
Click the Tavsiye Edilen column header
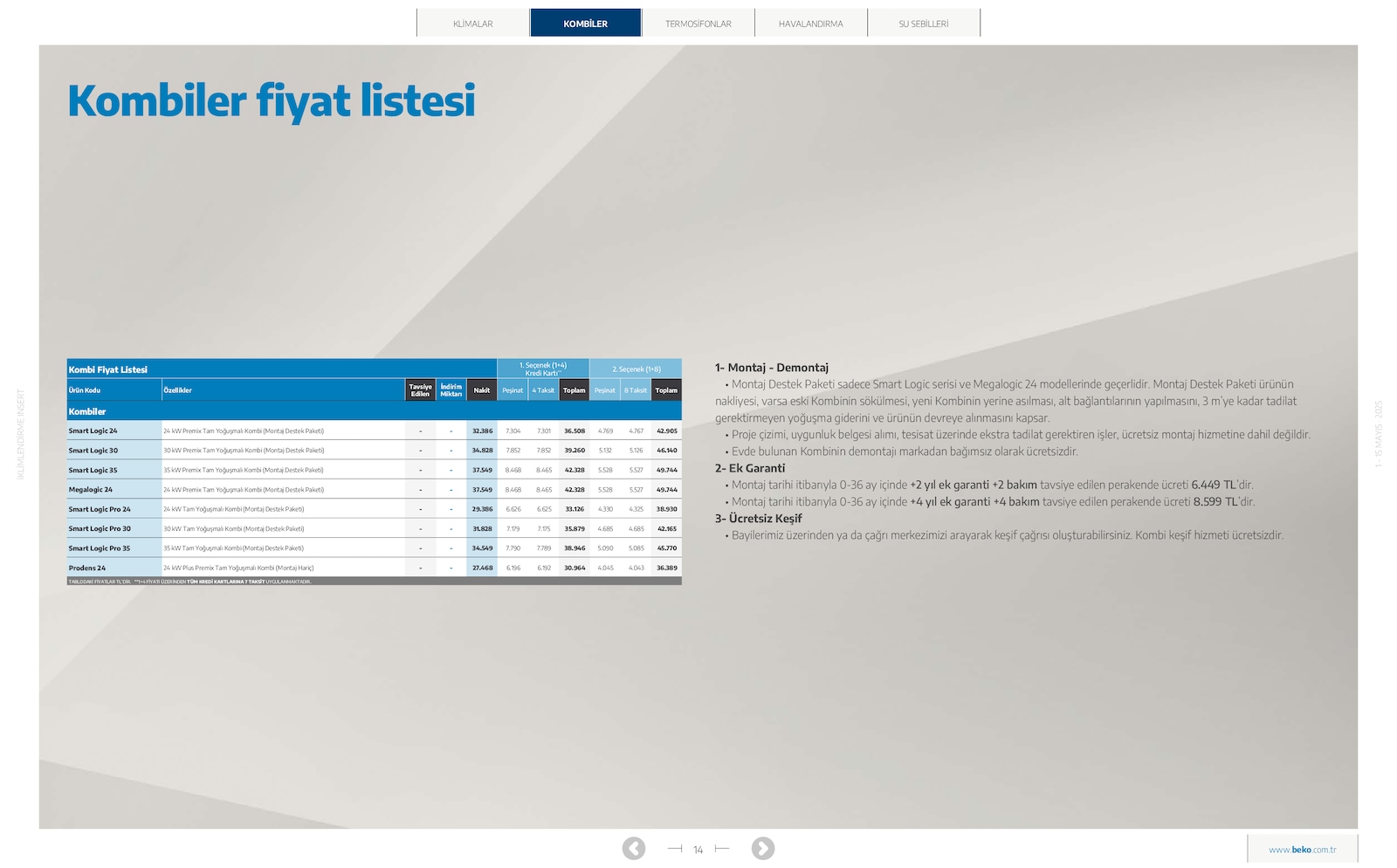[421, 390]
